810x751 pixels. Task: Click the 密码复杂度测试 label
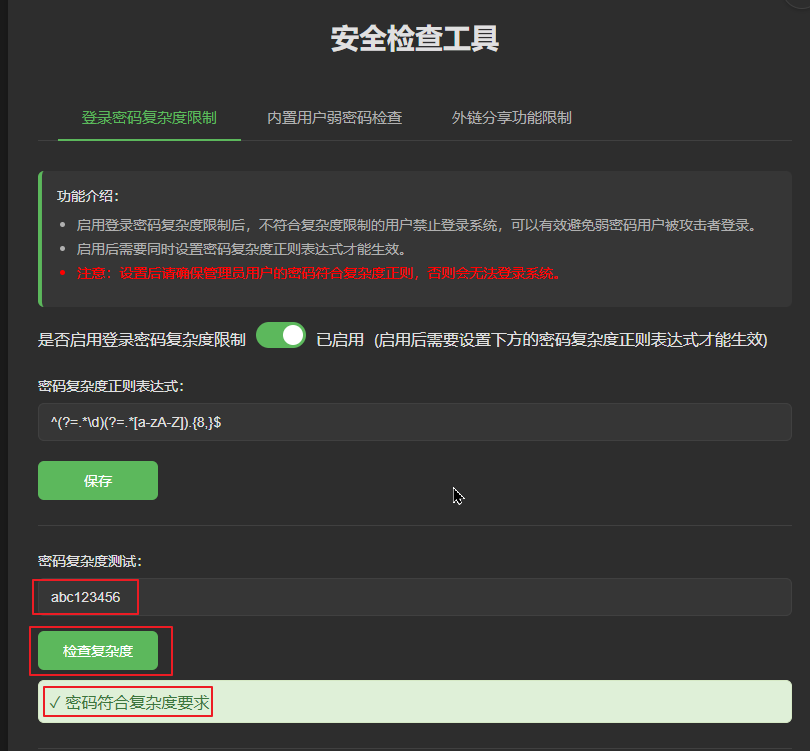click(x=90, y=561)
